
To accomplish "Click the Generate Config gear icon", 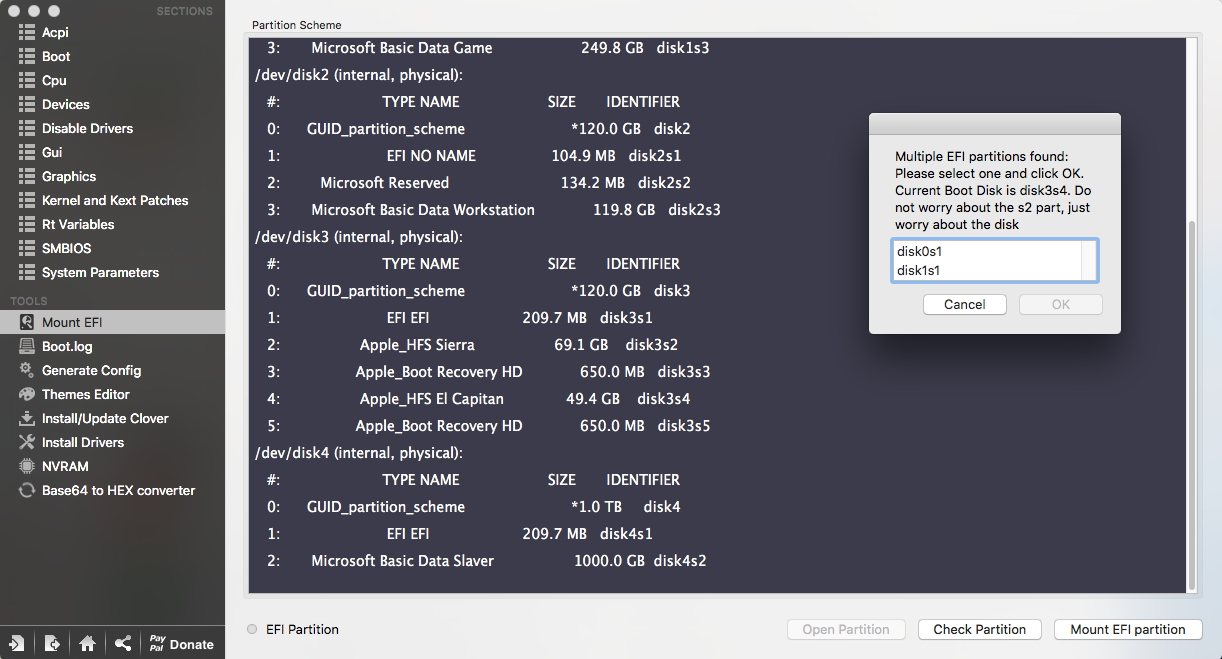I will [27, 370].
